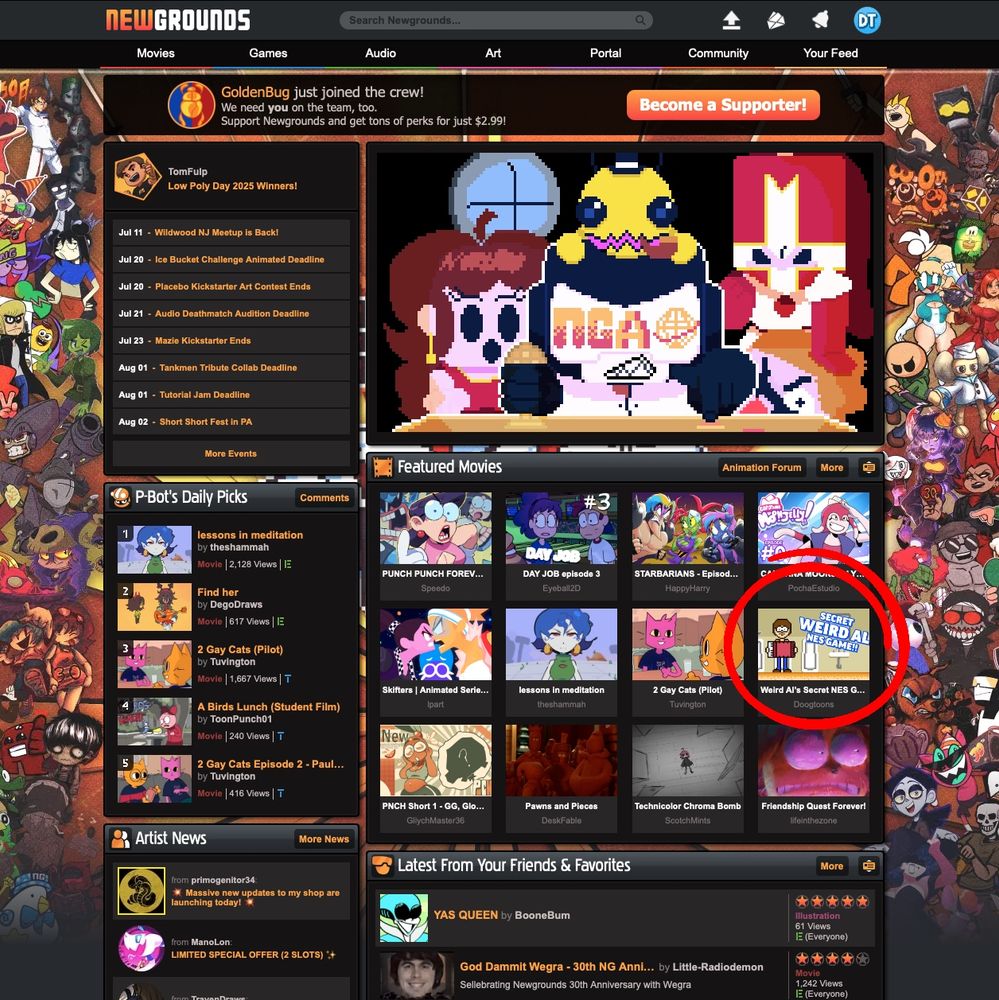Open Mazie Kickstarter Ends event

coord(203,341)
